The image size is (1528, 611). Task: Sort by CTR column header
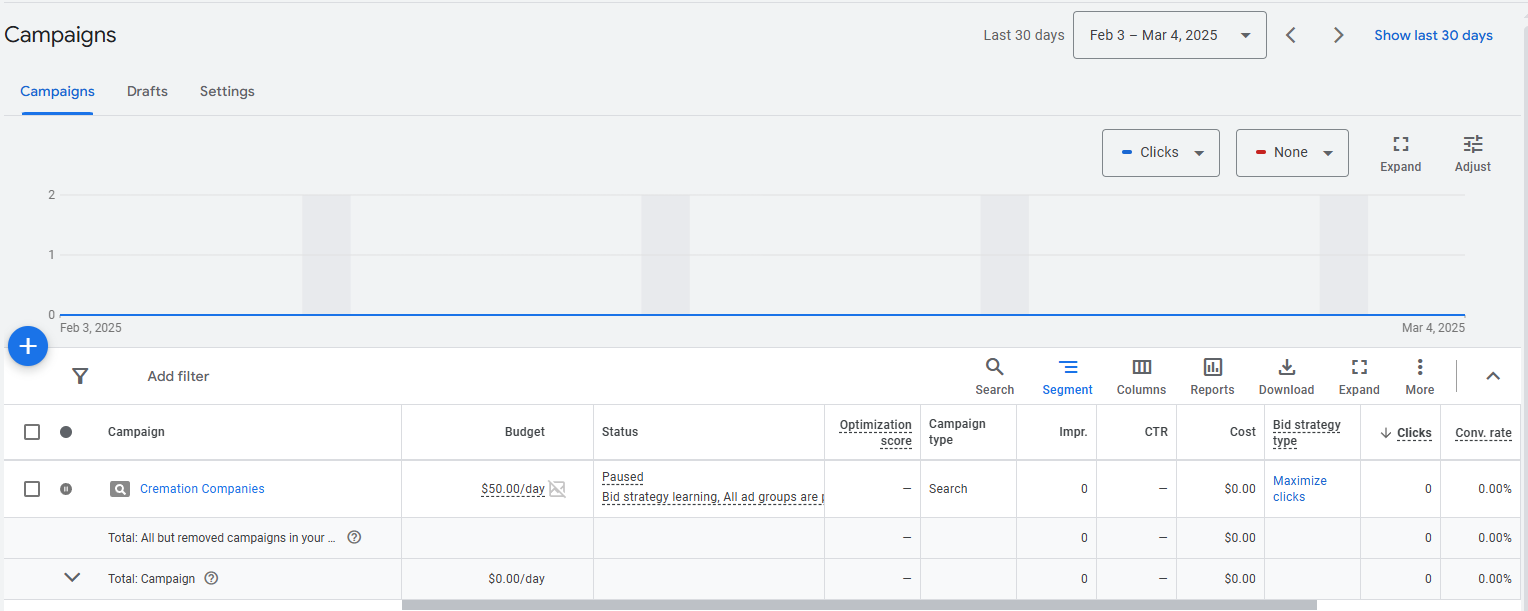click(x=1156, y=432)
